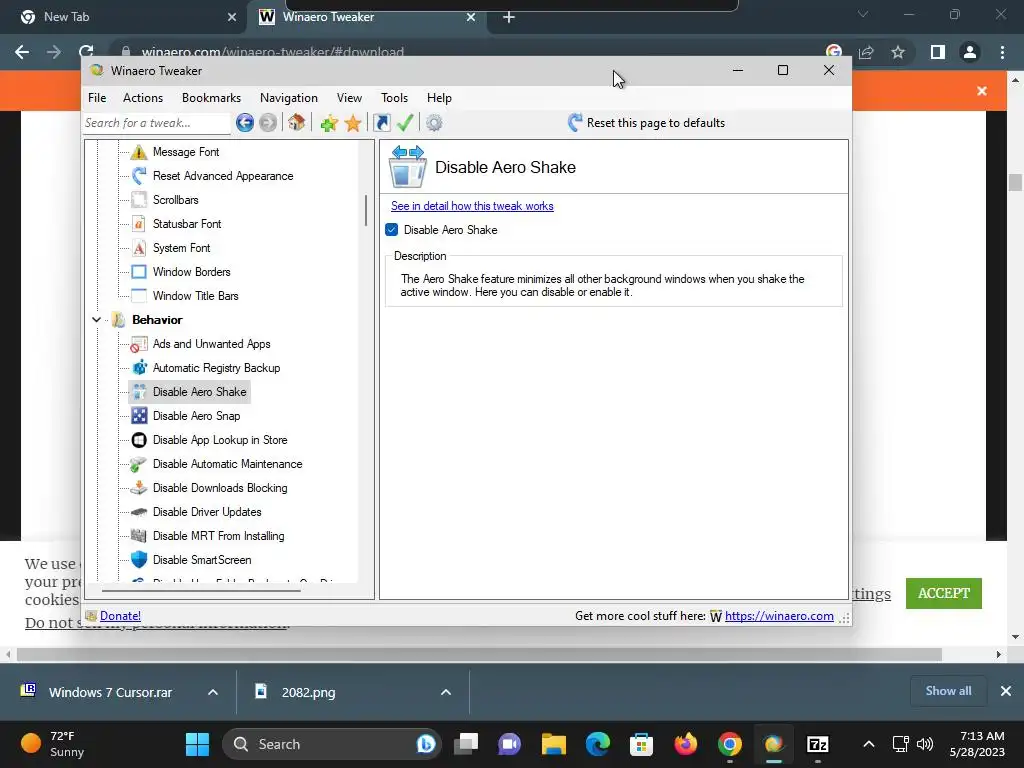Click the Chrome share page icon
This screenshot has width=1024, height=768.
[867, 52]
